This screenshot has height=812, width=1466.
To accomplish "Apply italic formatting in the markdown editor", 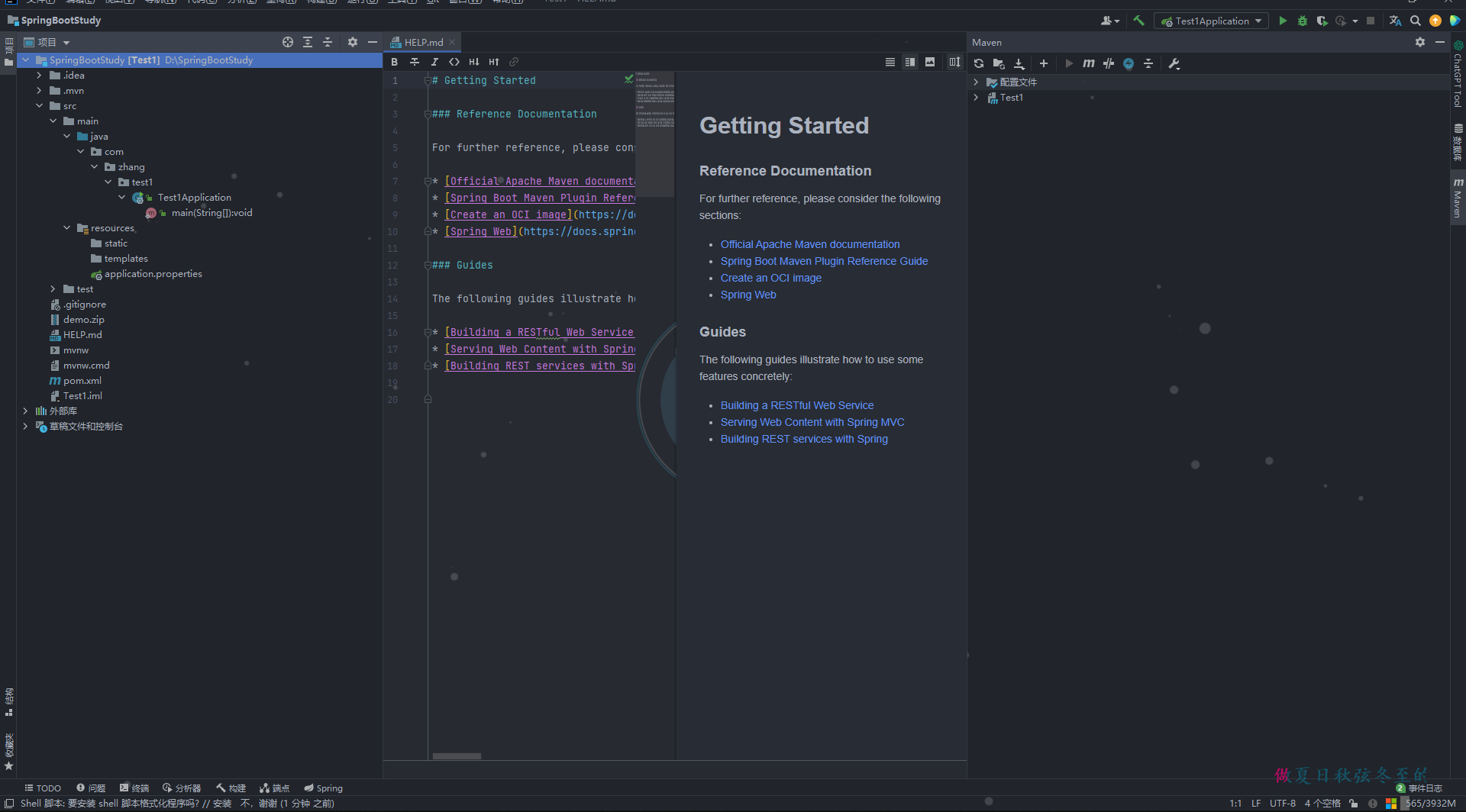I will coord(434,62).
